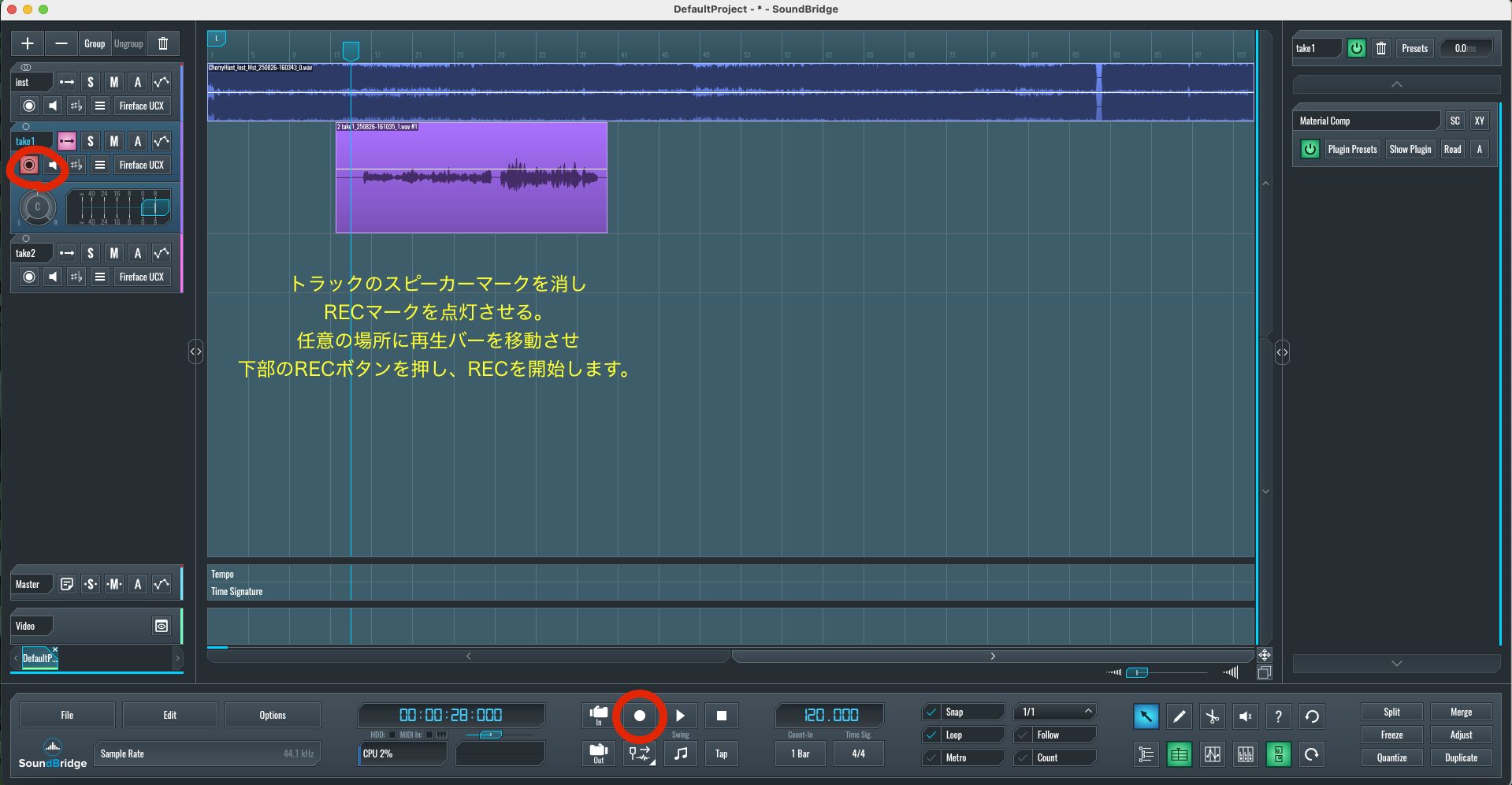Viewport: 1512px width, 785px height.
Task: Open the Fireface UCX input selector on take1 track
Action: click(142, 165)
